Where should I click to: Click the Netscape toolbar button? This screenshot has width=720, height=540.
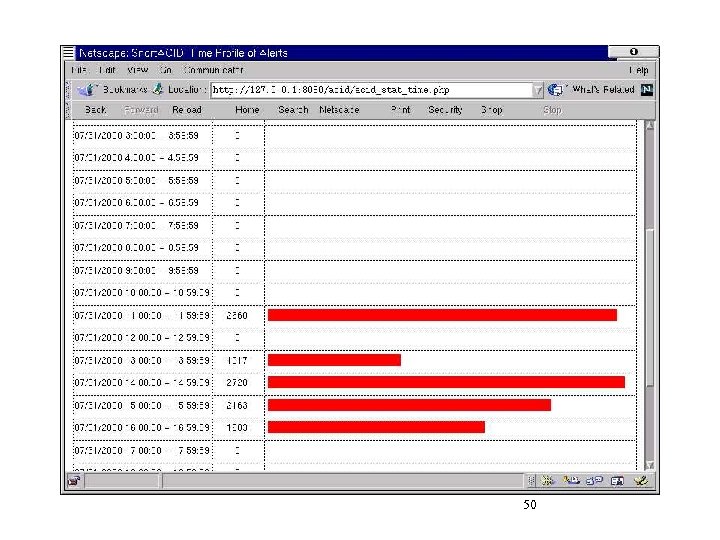tap(339, 110)
